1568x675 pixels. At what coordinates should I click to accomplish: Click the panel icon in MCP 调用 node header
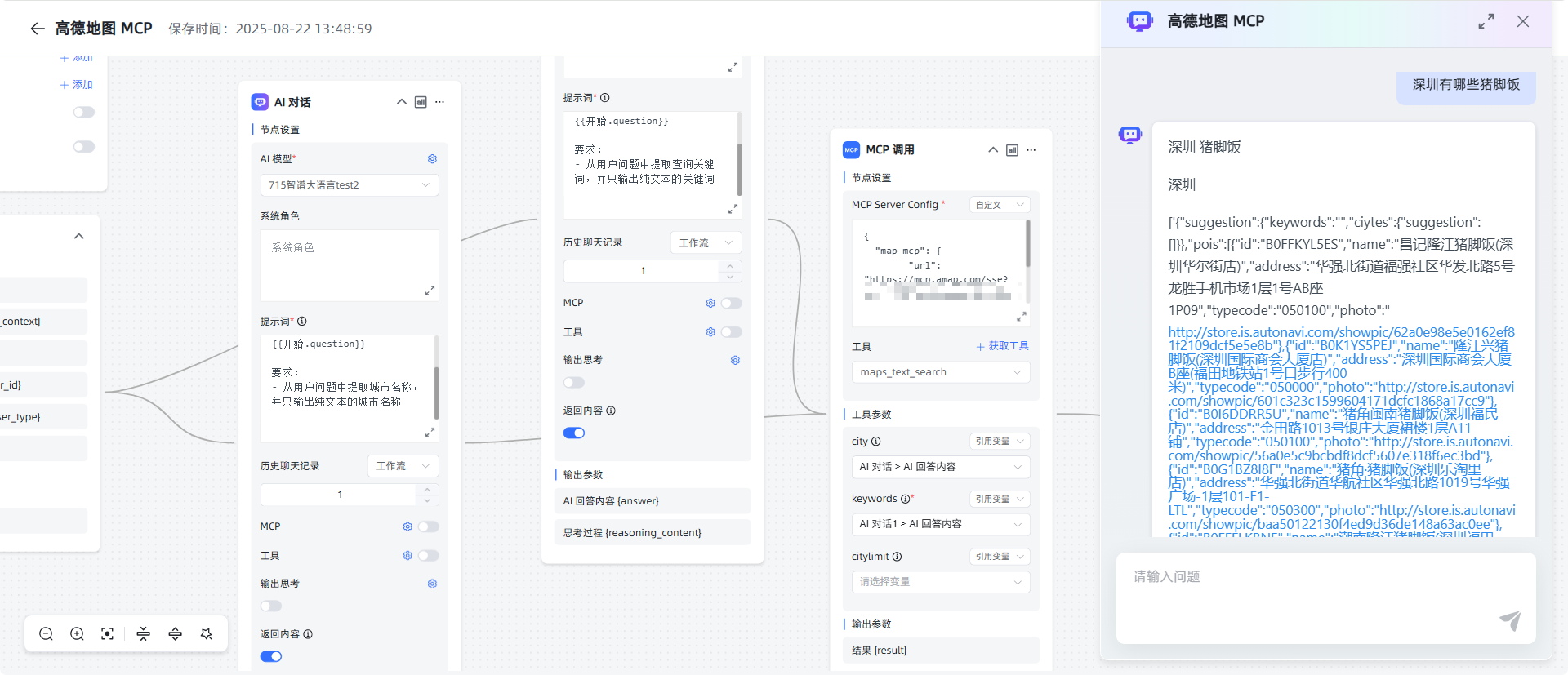point(1012,150)
